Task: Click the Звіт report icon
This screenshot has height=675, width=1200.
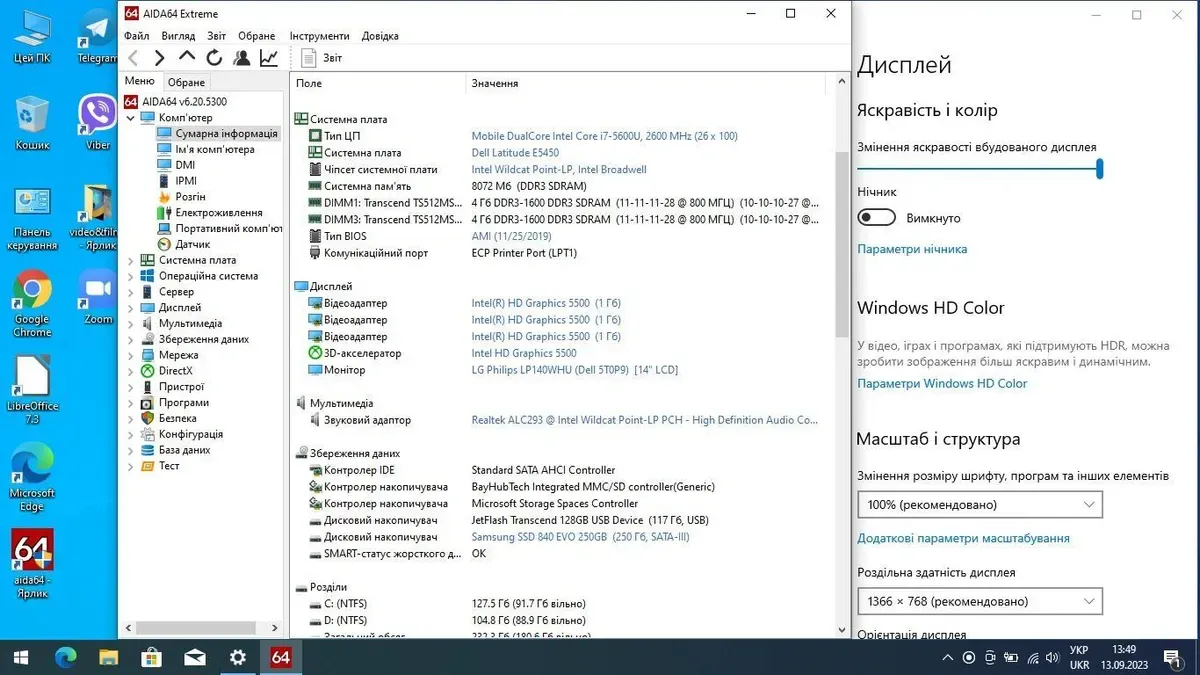Action: click(x=309, y=58)
